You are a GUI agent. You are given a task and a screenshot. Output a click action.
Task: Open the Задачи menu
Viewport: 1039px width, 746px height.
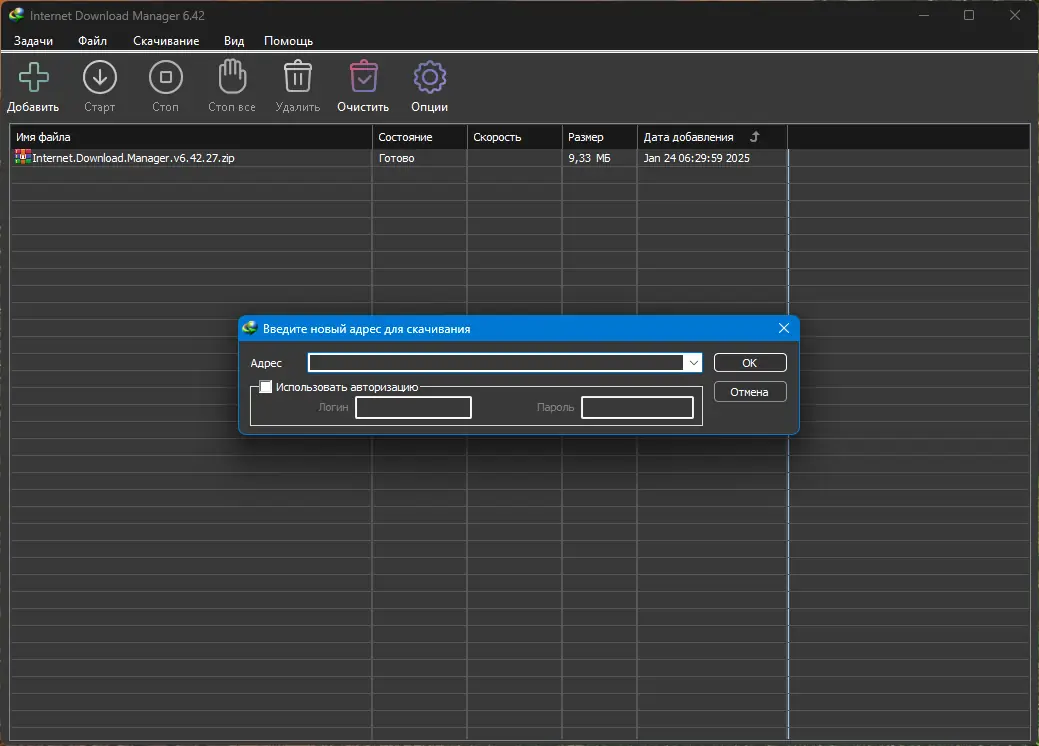coord(33,40)
